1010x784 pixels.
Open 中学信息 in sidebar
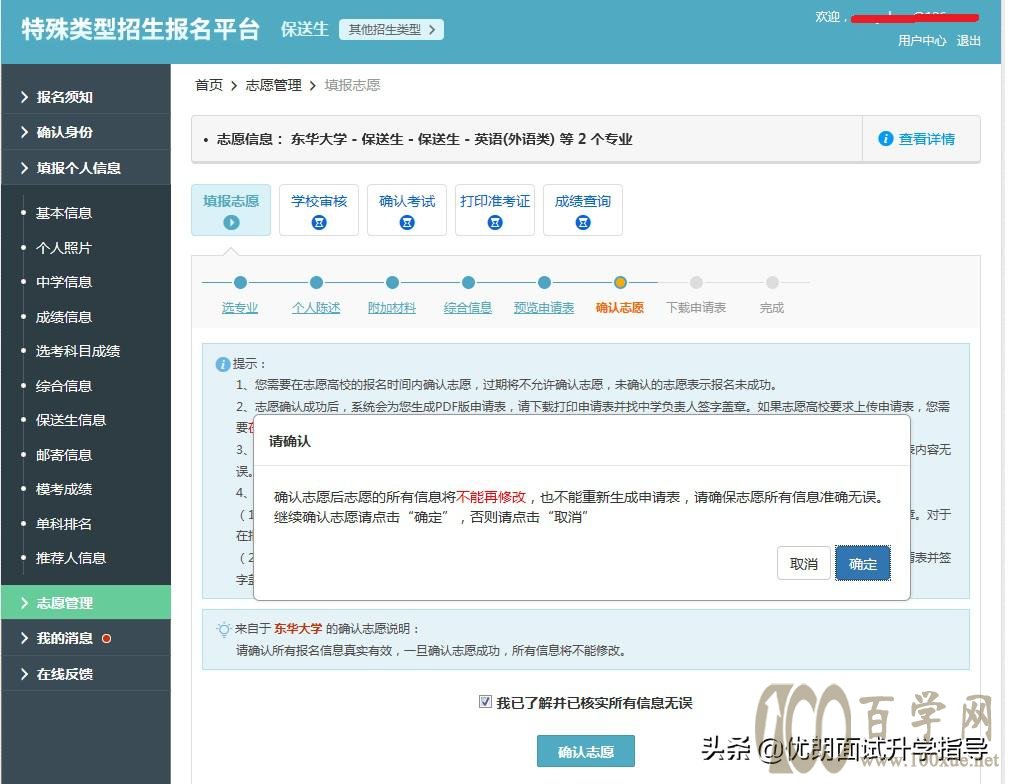click(x=64, y=282)
